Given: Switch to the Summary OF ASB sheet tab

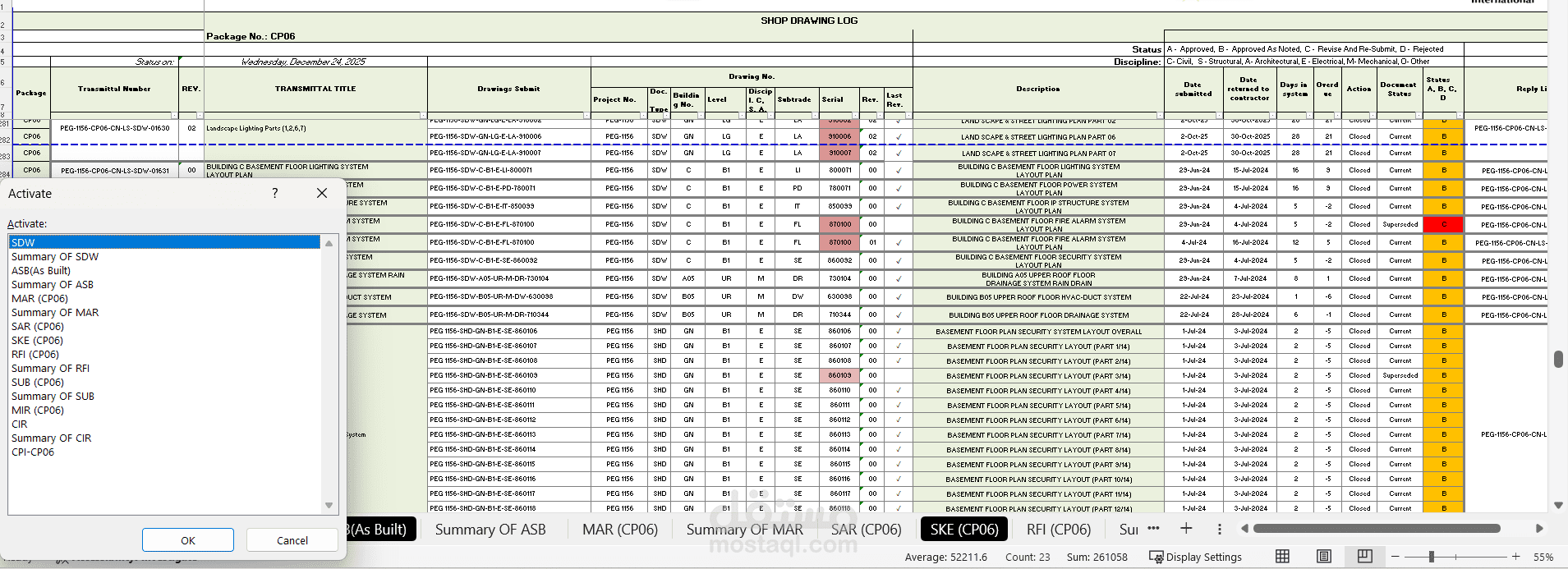Looking at the screenshot, I should [x=490, y=530].
